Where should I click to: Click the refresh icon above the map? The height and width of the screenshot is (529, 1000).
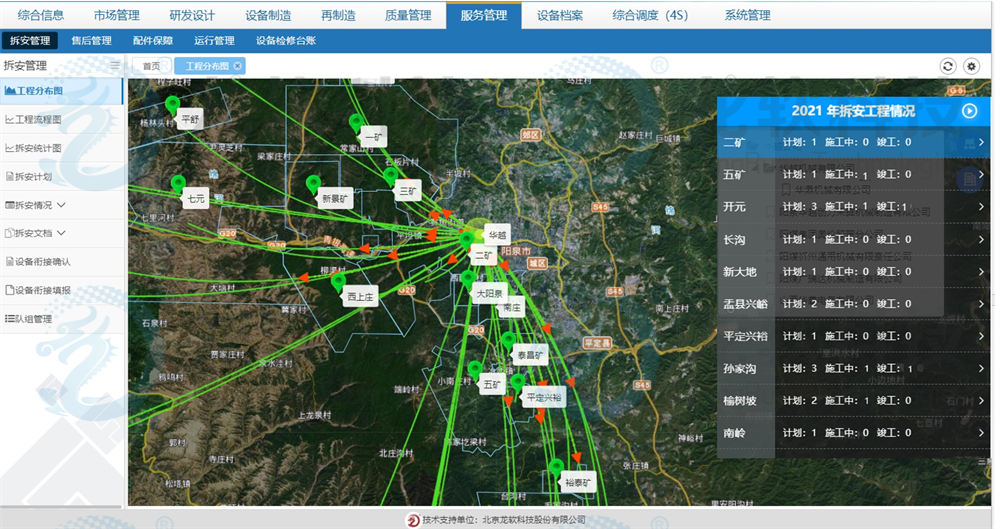pos(948,66)
